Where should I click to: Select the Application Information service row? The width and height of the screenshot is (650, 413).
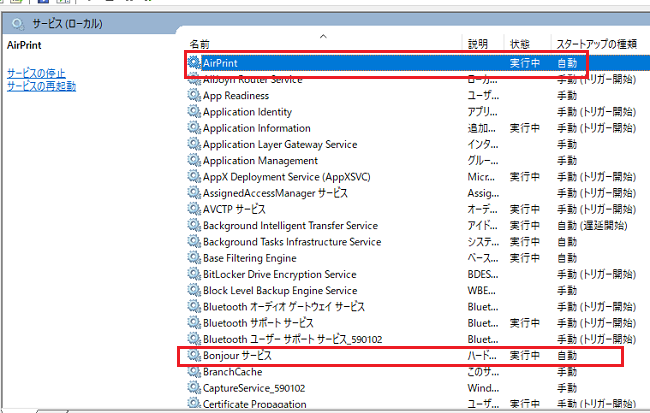pyautogui.click(x=256, y=128)
